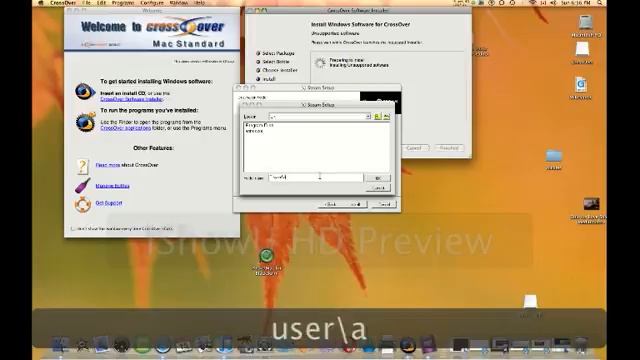This screenshot has height=360, width=640.
Task: Select the green Steam installer desktop icon
Action: point(267,261)
